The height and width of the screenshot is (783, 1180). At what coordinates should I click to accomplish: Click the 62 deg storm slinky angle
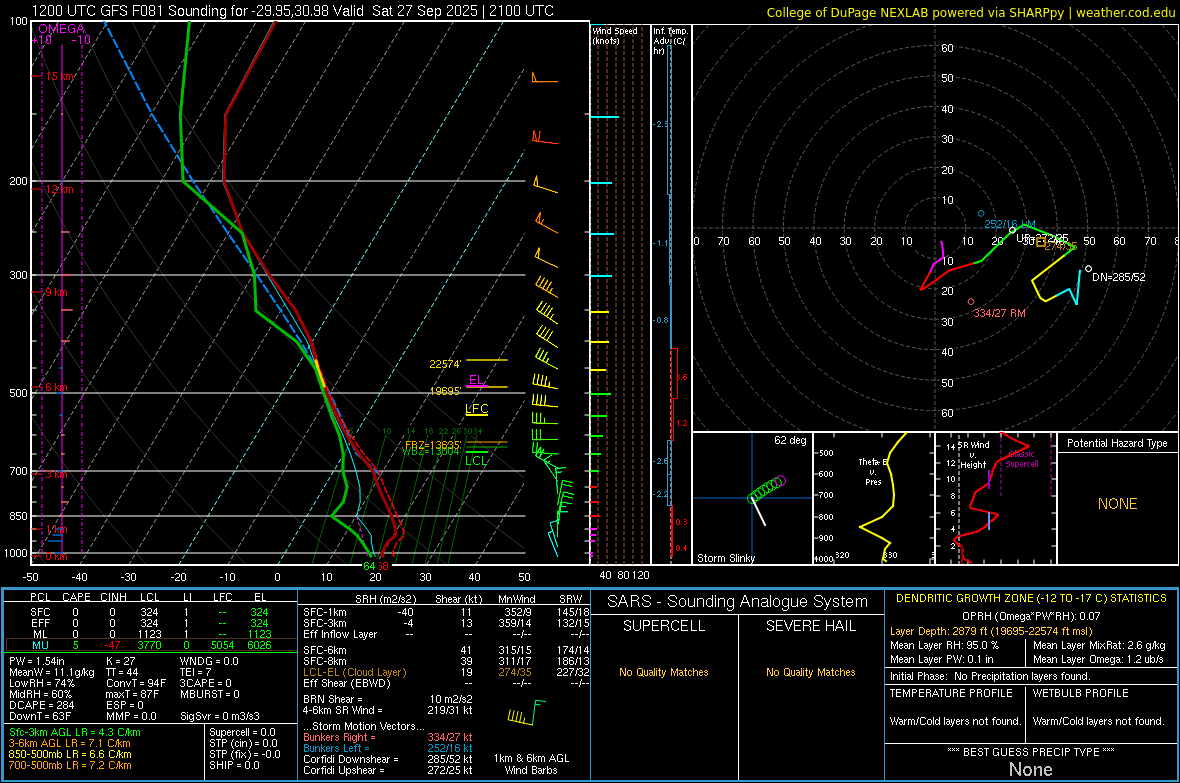790,440
